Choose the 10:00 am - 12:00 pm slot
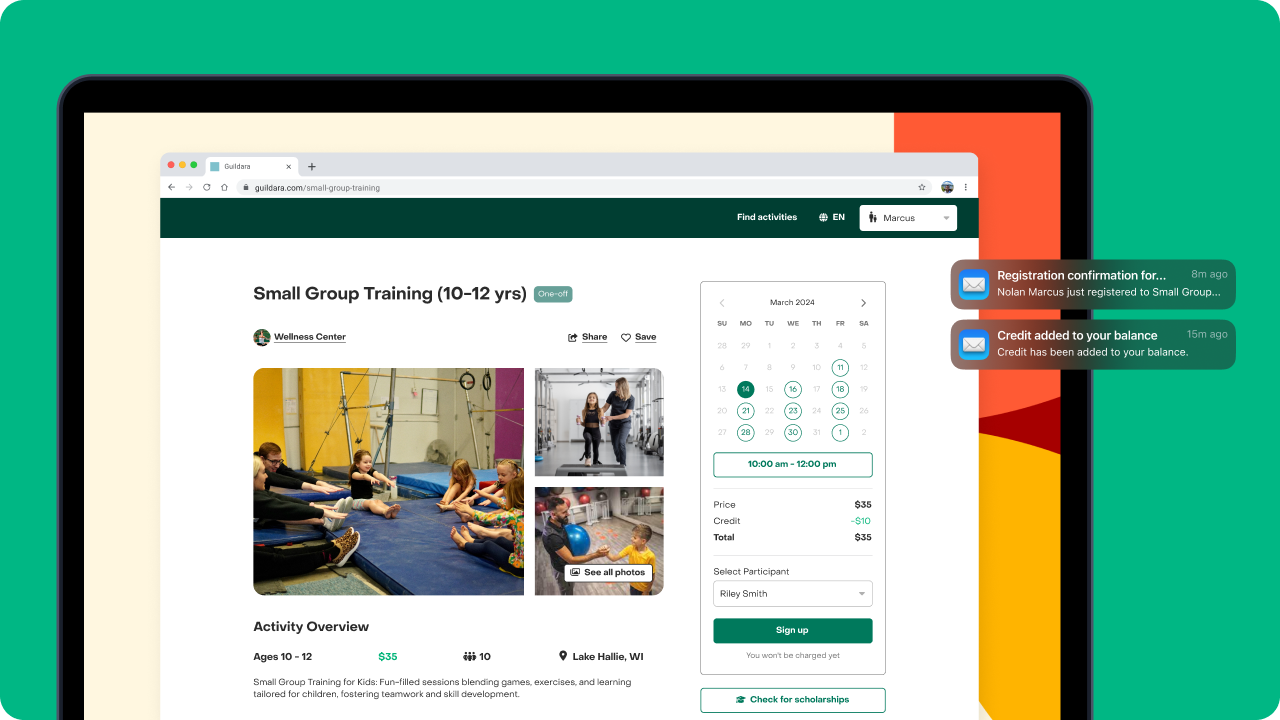Screen dimensions: 1280x720 [793, 464]
